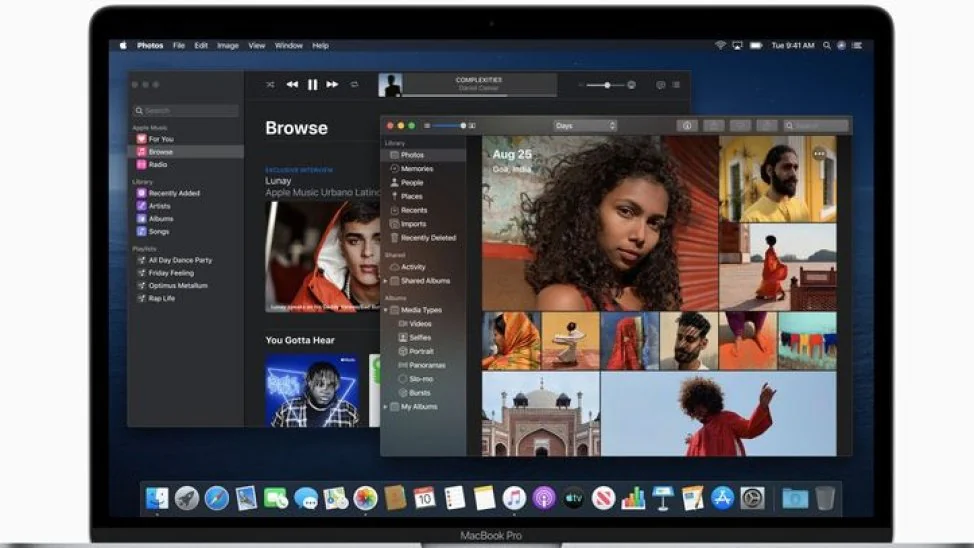Open the Edit menu in menu bar
This screenshot has width=974, height=548.
point(201,45)
